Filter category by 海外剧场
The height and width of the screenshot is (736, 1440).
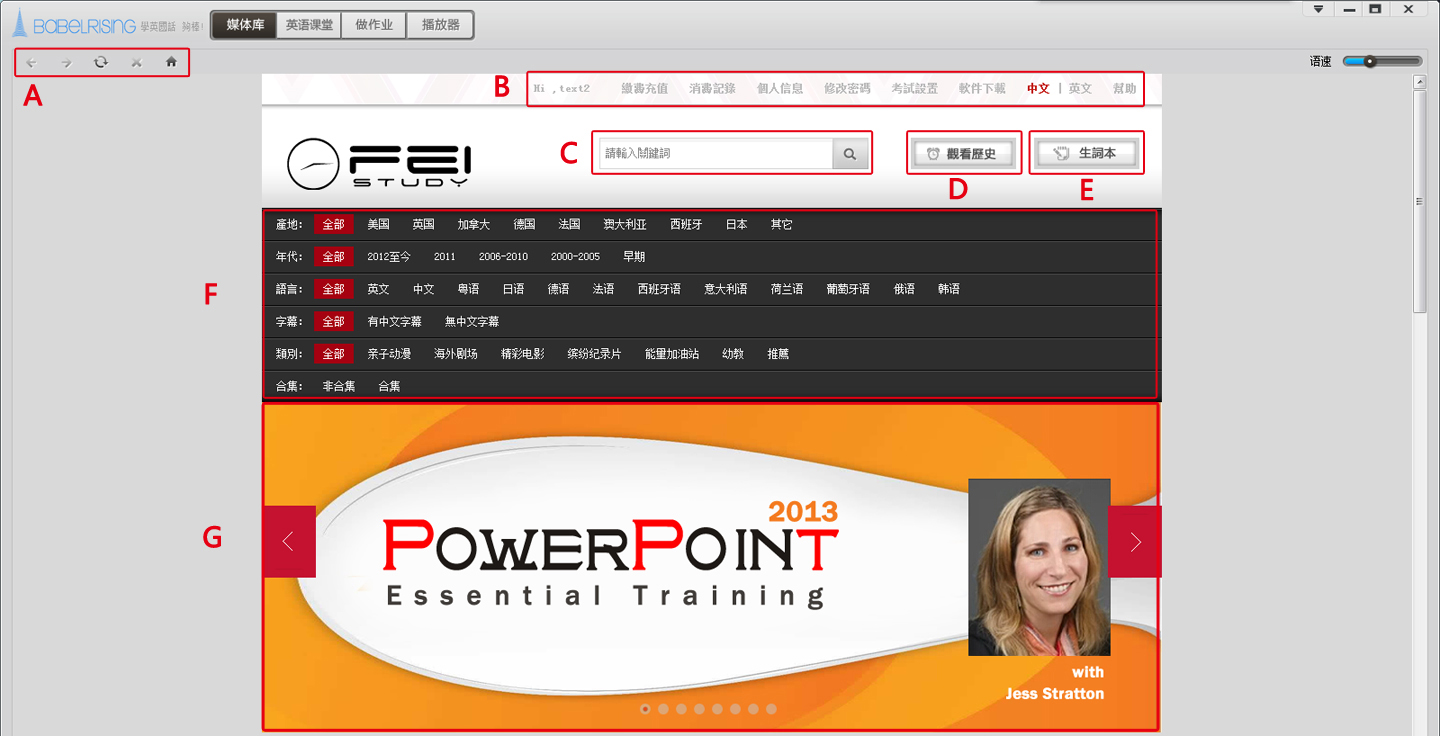pos(456,354)
